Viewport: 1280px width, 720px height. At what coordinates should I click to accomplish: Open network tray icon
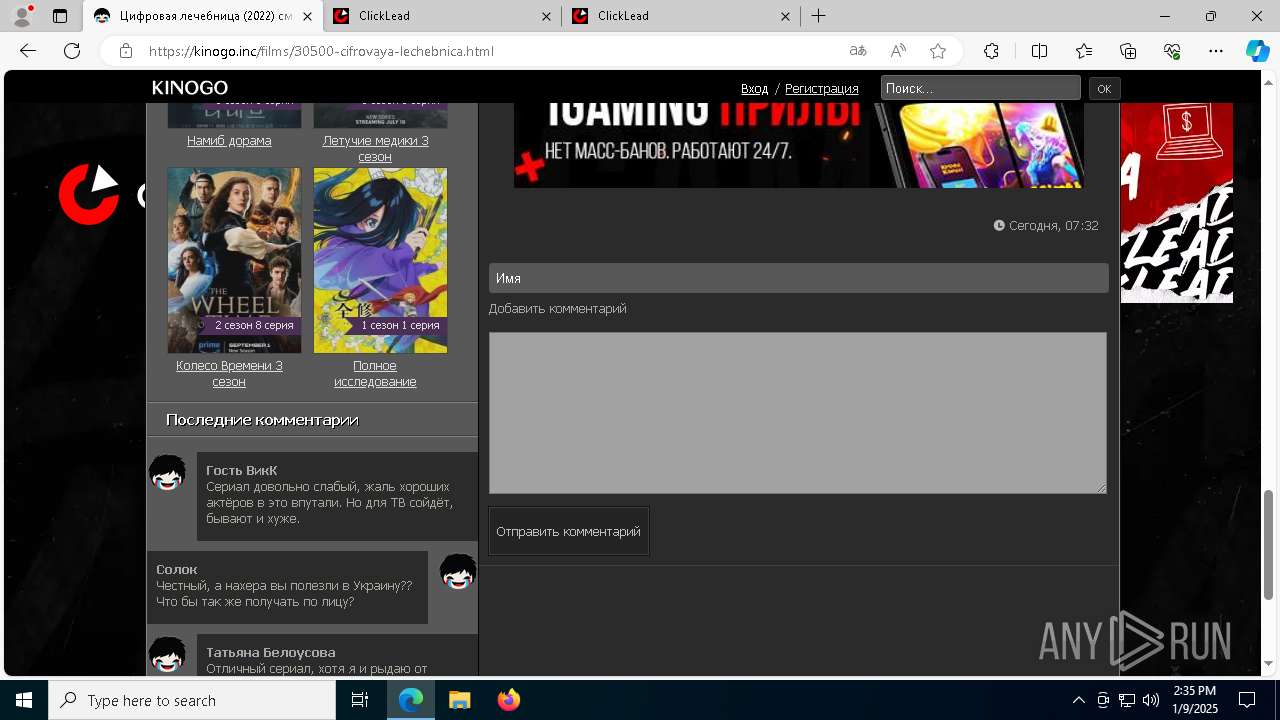(1127, 700)
